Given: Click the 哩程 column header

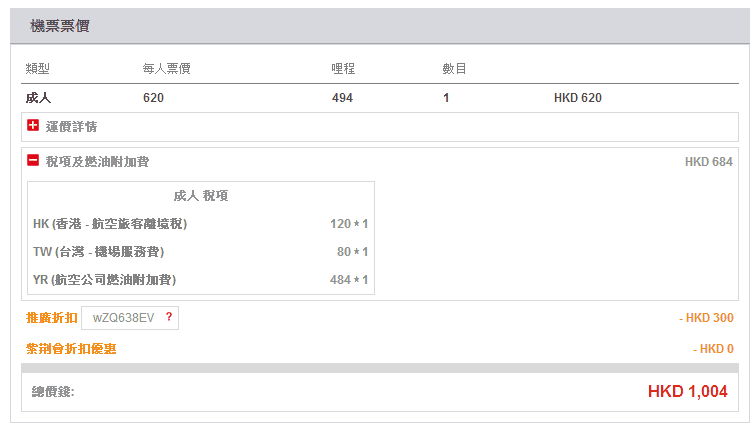Looking at the screenshot, I should pyautogui.click(x=344, y=69).
